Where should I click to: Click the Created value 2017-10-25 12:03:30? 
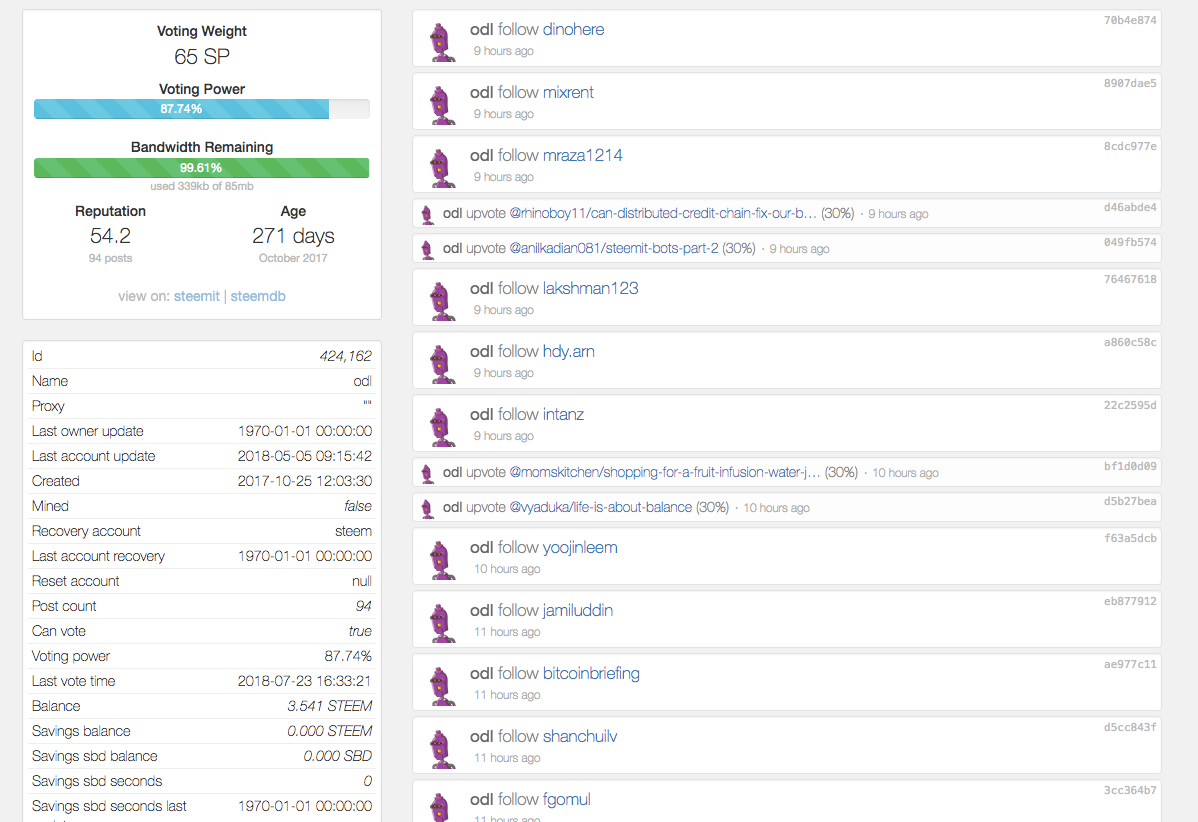(x=305, y=481)
